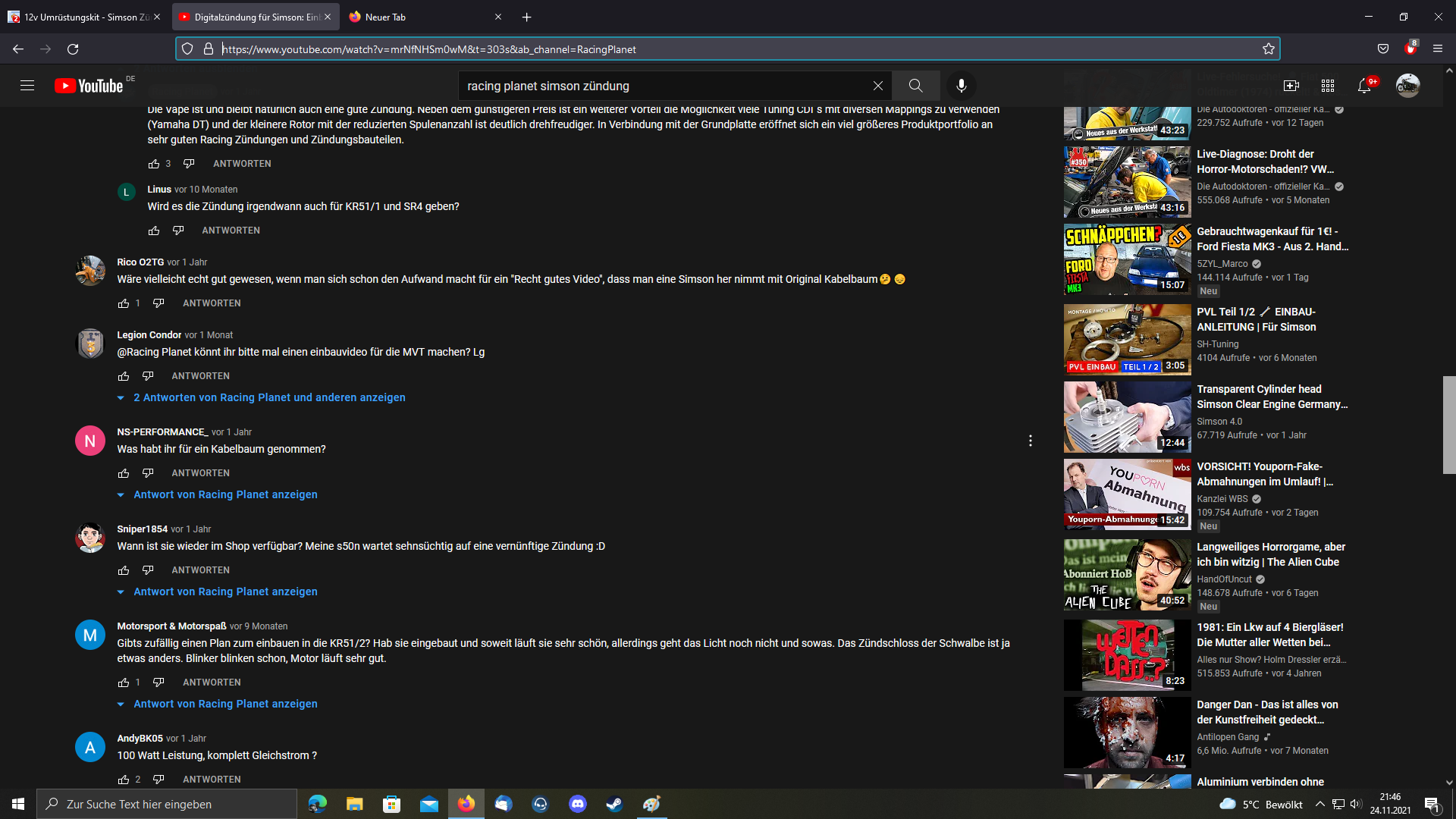1456x819 pixels.
Task: Click ANTWORTEN under Sniper1854's comment
Action: (200, 570)
